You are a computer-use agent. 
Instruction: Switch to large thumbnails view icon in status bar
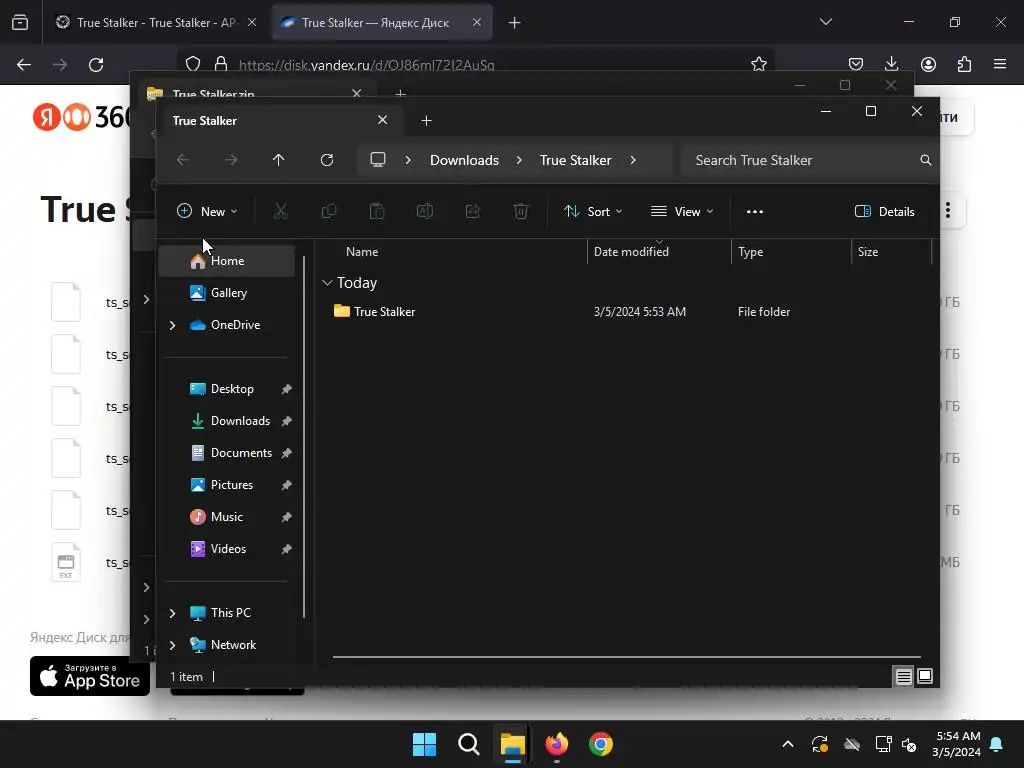925,677
